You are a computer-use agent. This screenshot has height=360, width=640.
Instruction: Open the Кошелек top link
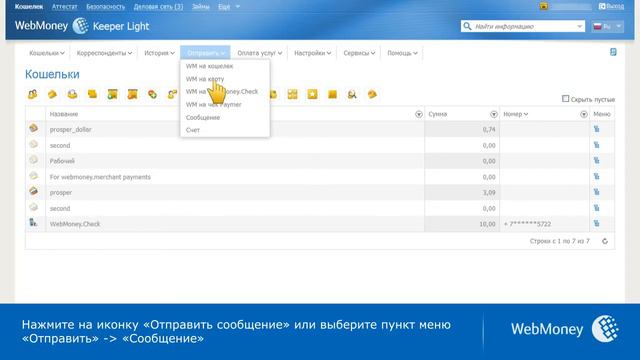[x=29, y=7]
